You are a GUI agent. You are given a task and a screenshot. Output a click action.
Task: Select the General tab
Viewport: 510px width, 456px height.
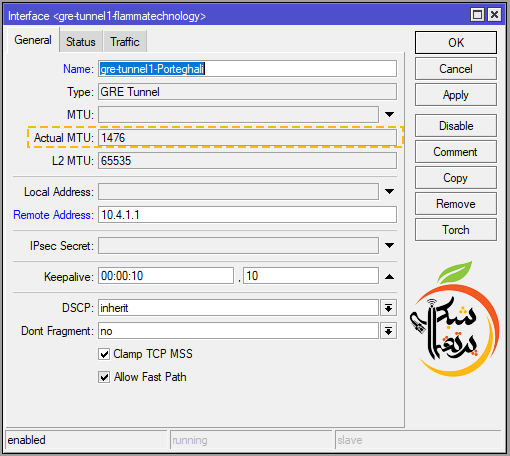[33, 40]
